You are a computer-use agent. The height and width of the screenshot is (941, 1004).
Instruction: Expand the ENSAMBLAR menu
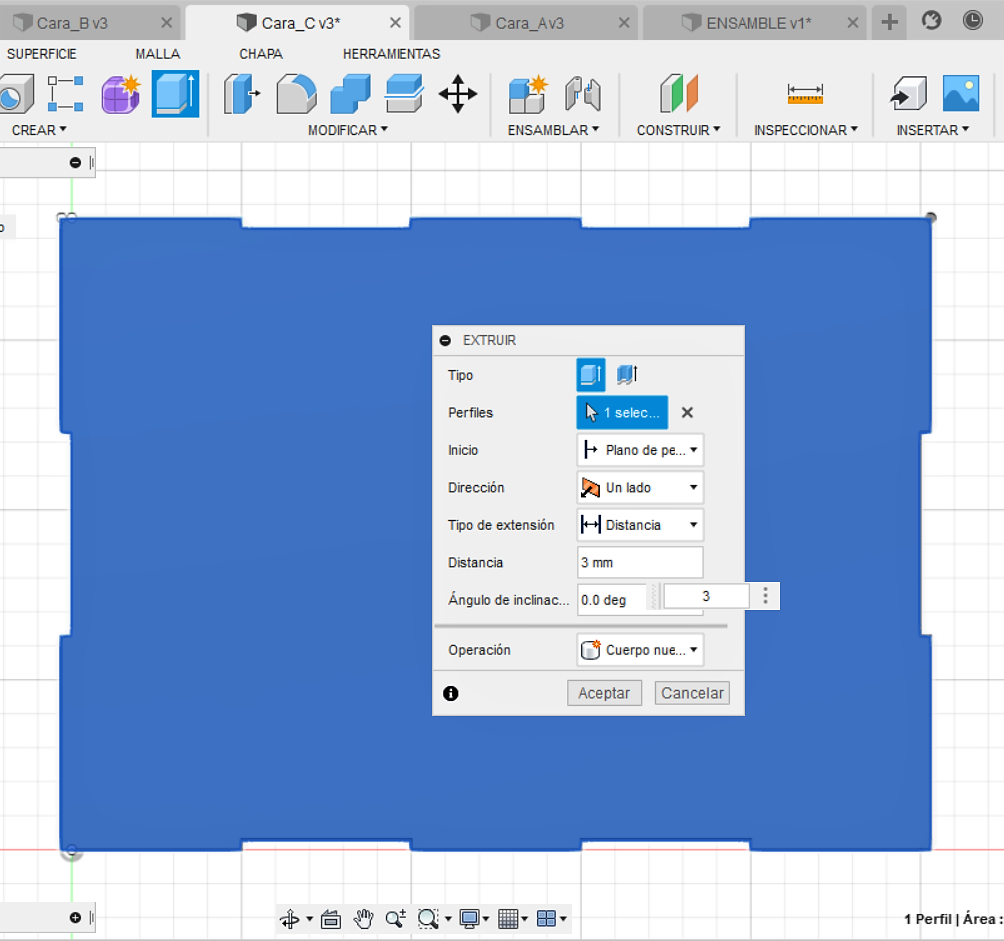[x=553, y=130]
